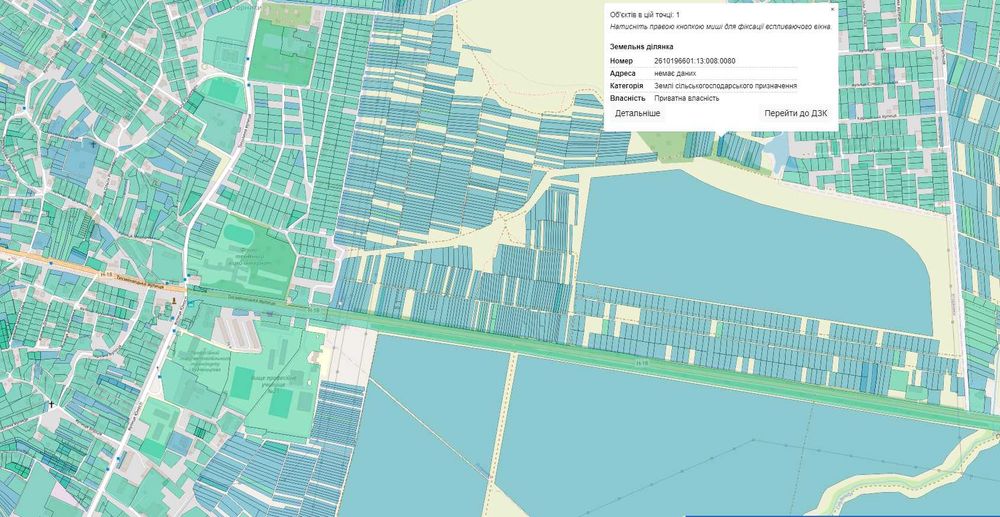This screenshot has width=1000, height=517.
Task: Click the church cross icon in upper-left area
Action: [x=93, y=145]
